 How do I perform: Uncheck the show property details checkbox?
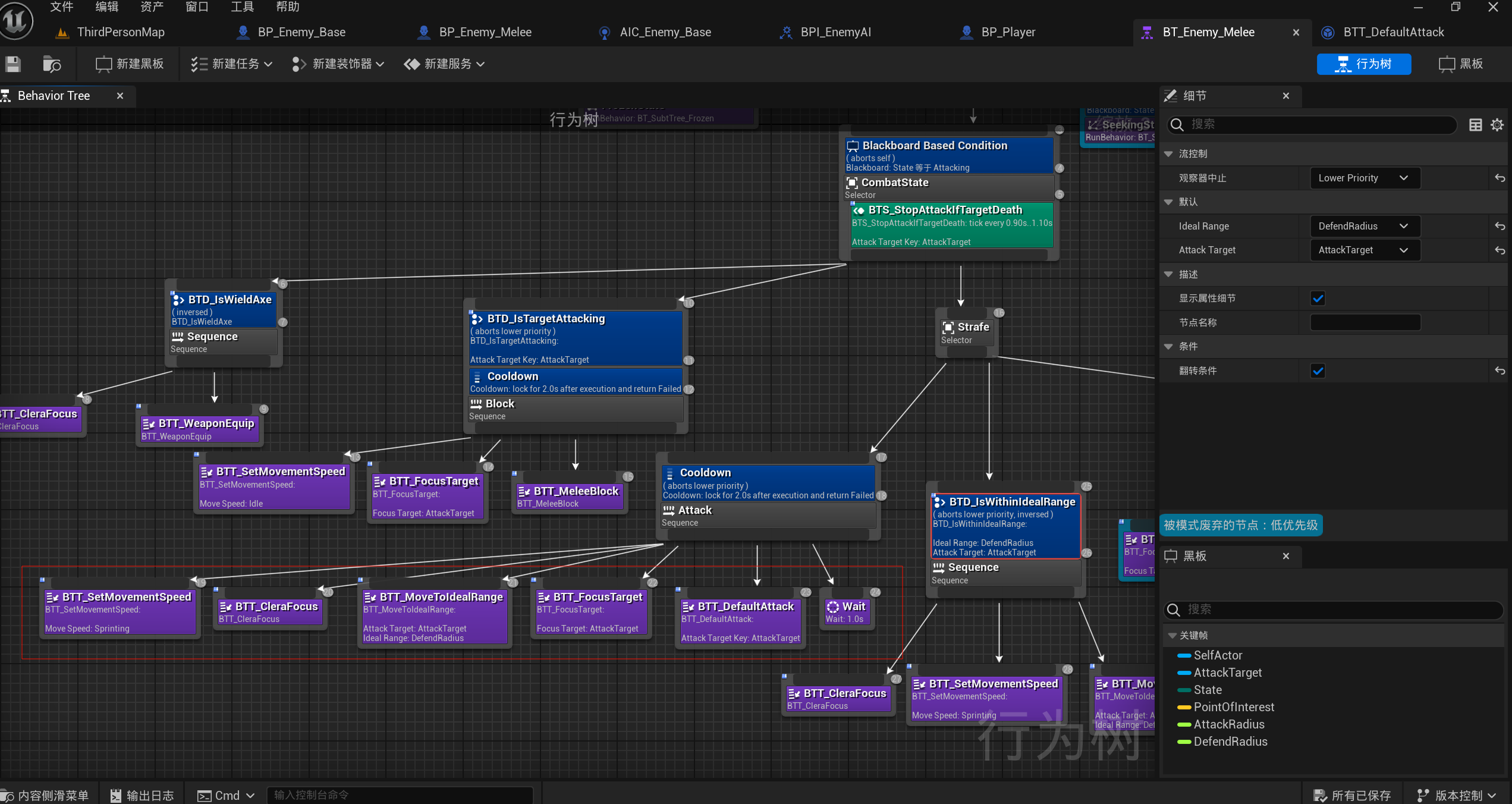click(1318, 299)
